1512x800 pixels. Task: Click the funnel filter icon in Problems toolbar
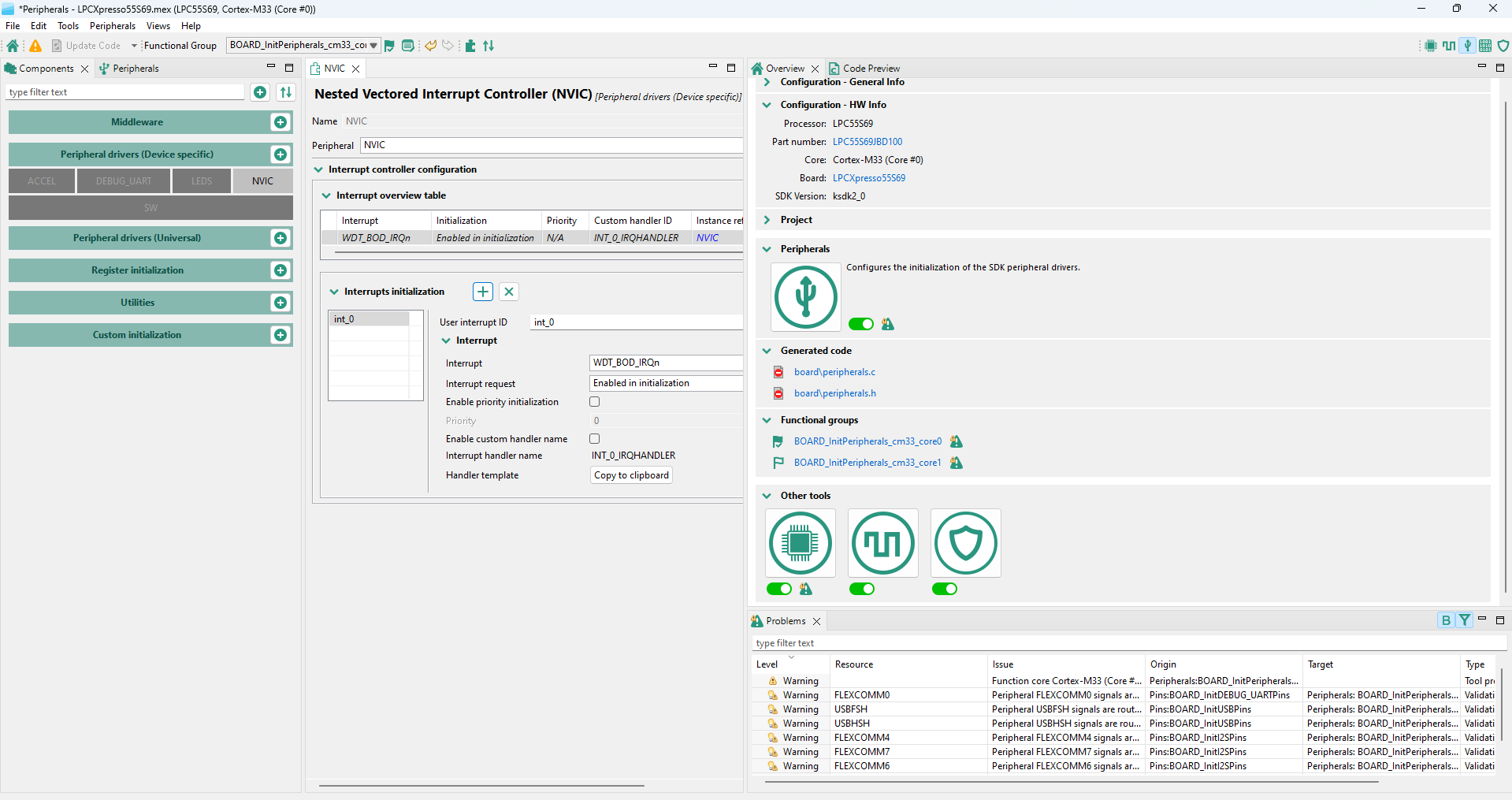click(1465, 620)
